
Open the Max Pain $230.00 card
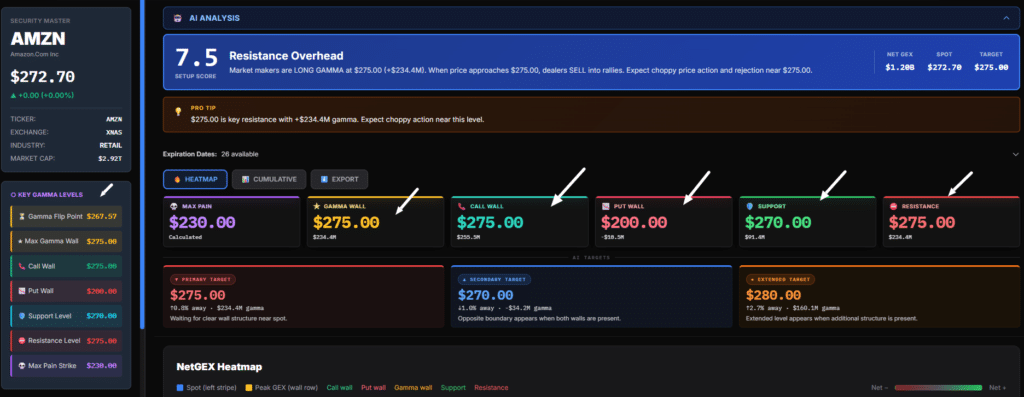point(231,221)
